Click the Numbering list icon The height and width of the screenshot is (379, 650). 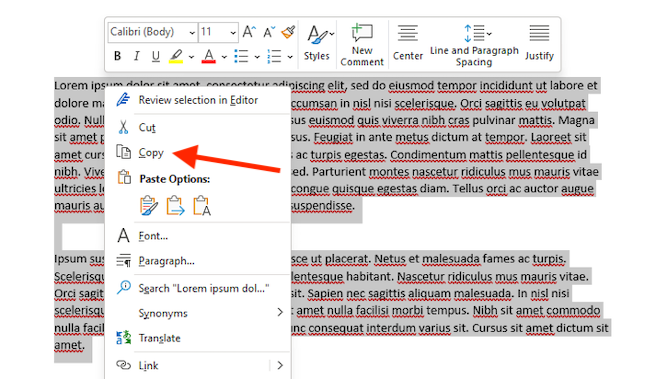(274, 56)
